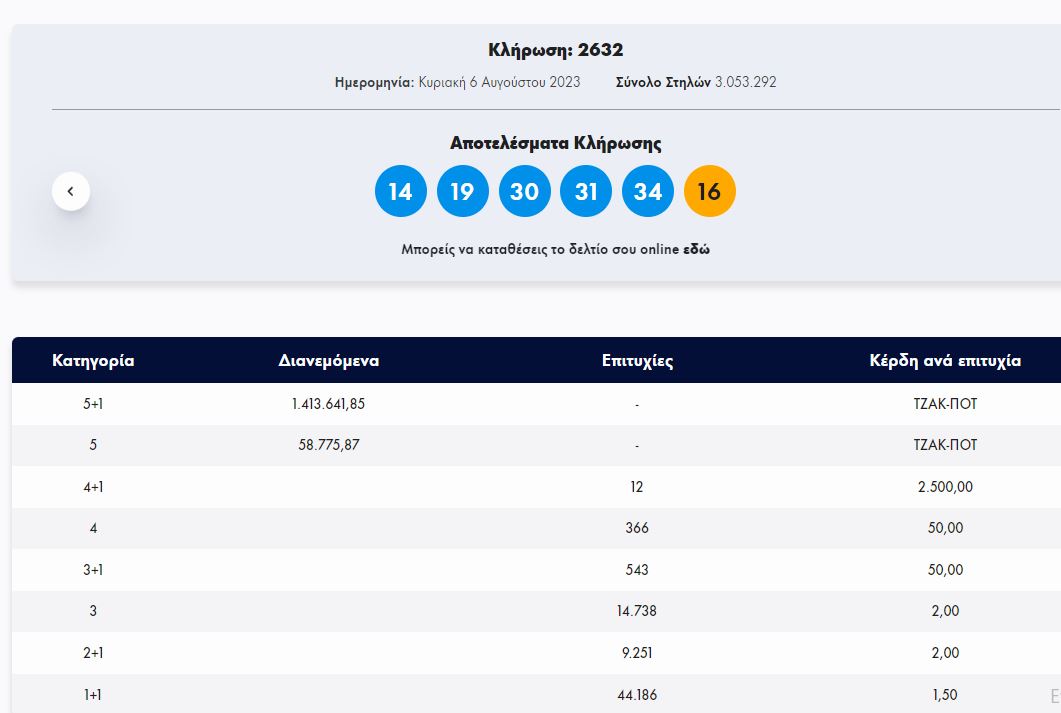Select the 1+1 category row
The width and height of the screenshot is (1061, 713).
[x=93, y=694]
